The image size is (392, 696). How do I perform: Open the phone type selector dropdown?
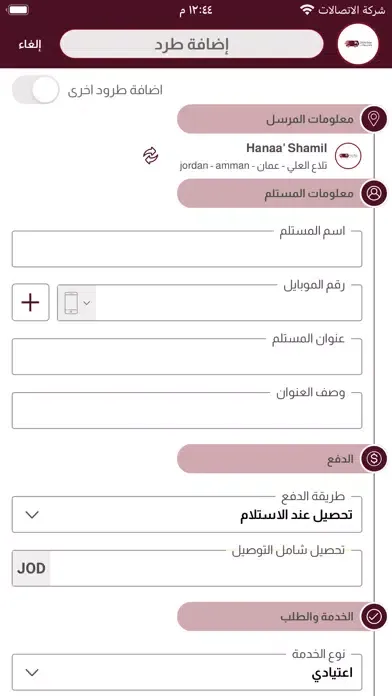click(x=77, y=303)
